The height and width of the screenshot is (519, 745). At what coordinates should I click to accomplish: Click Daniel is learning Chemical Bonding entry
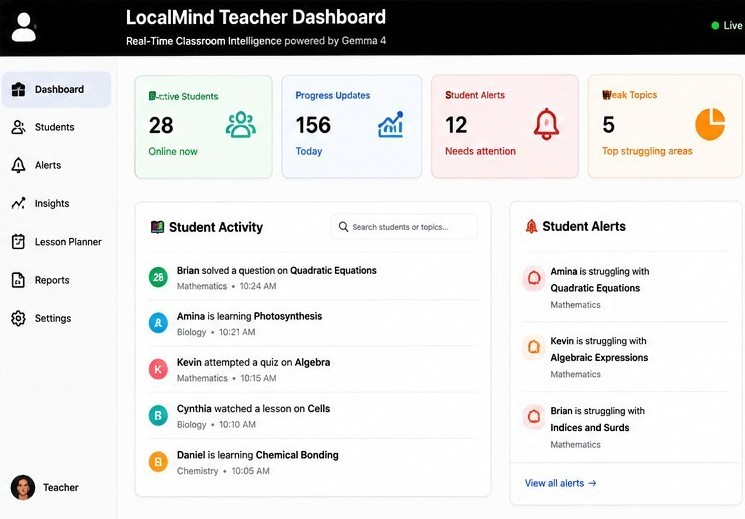pyautogui.click(x=313, y=461)
